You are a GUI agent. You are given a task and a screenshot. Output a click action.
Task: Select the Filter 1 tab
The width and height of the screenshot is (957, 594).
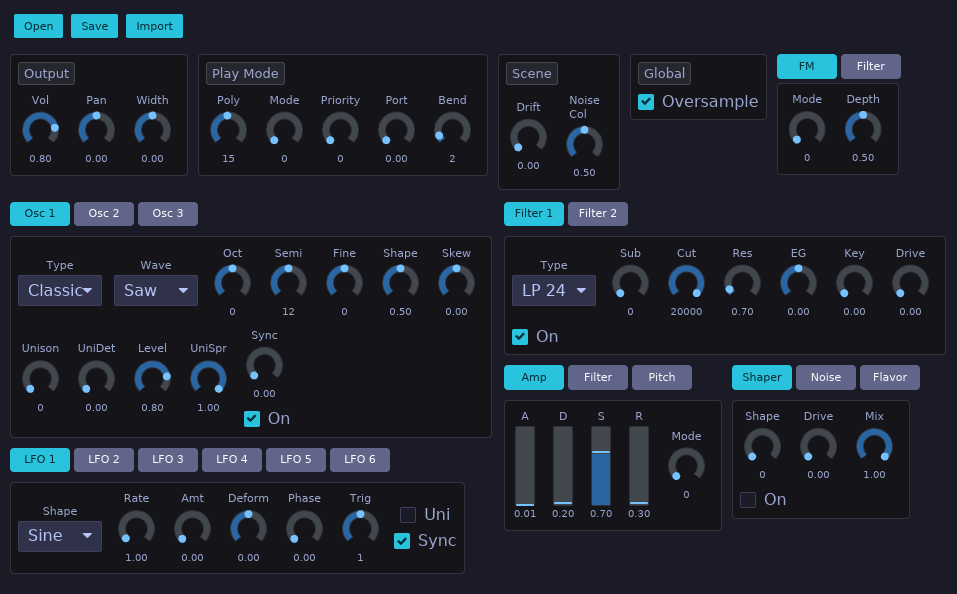click(x=533, y=214)
